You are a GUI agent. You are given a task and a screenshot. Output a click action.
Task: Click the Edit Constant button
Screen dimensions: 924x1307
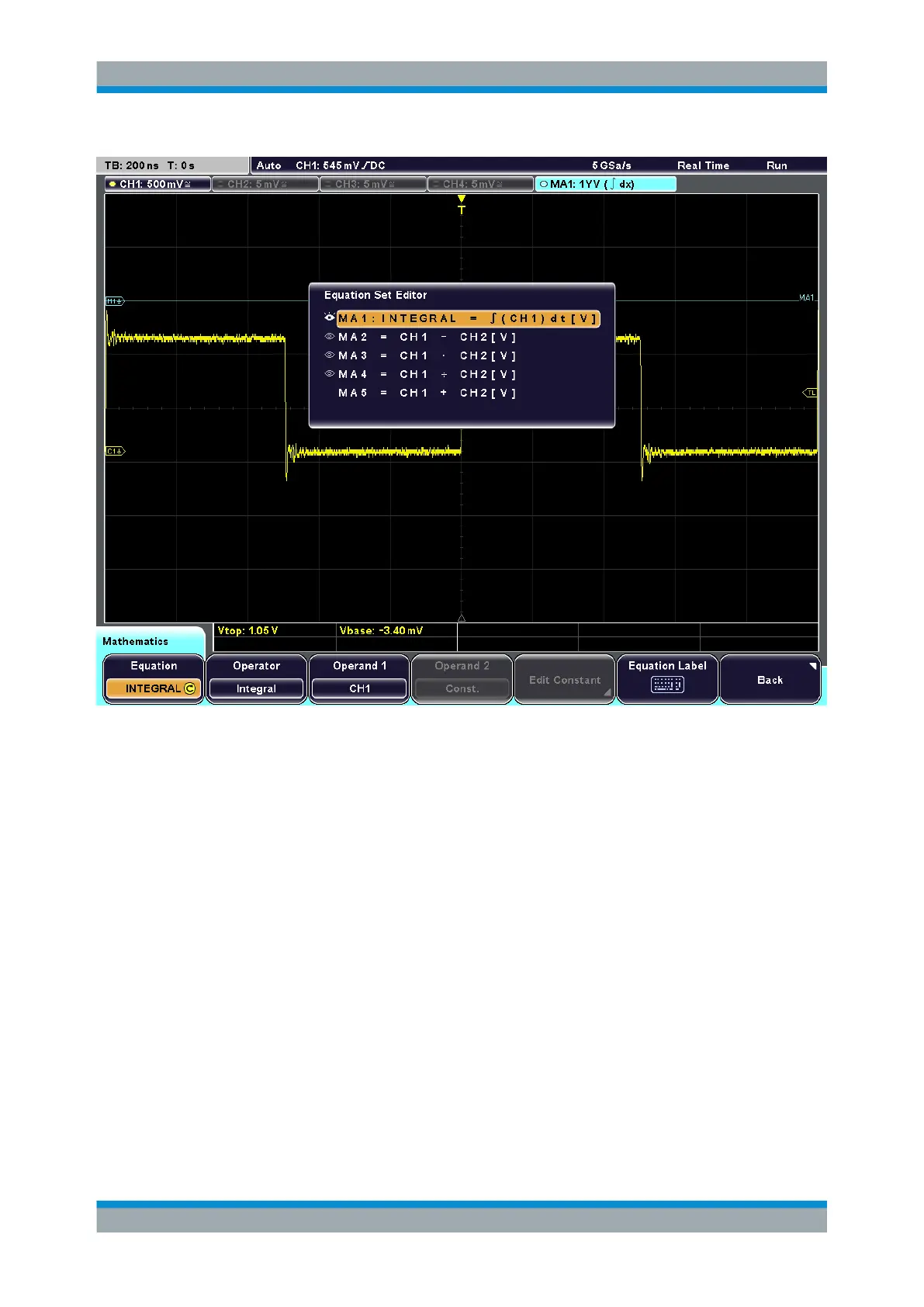pos(565,680)
